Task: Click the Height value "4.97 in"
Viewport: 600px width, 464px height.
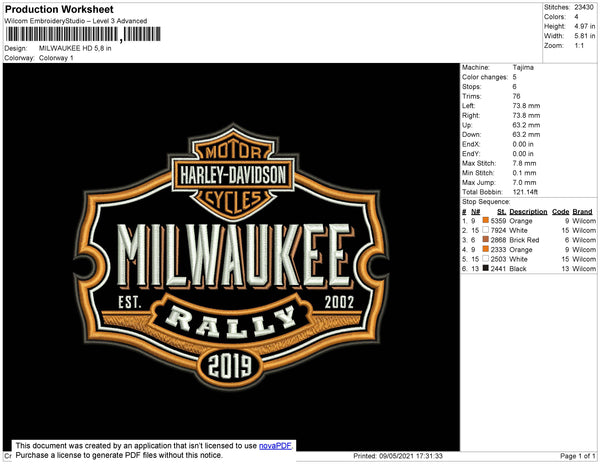Action: click(x=585, y=26)
